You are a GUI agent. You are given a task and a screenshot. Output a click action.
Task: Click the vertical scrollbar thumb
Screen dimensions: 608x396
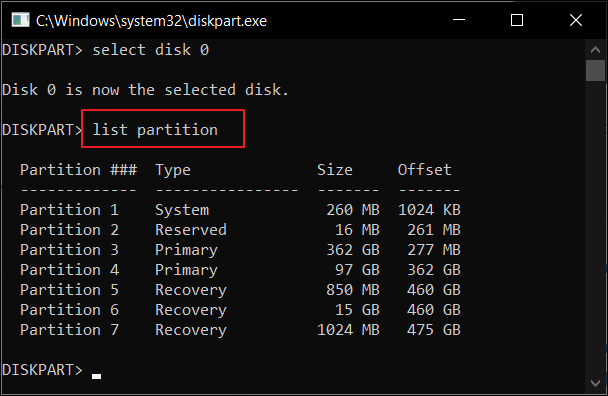pyautogui.click(x=595, y=70)
